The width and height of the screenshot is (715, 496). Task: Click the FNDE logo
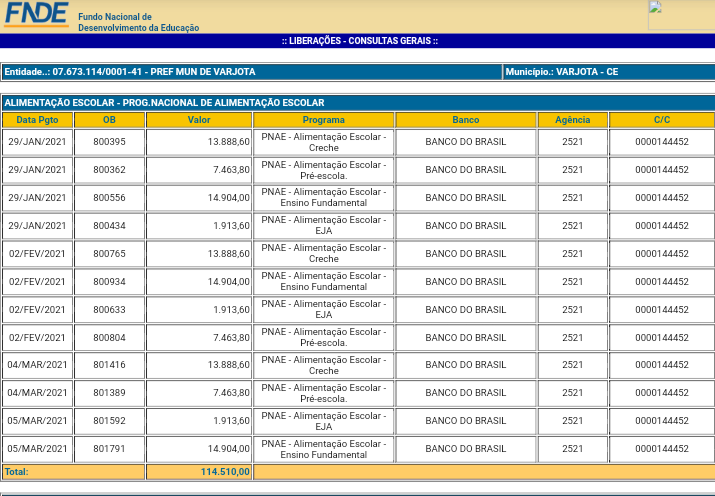(x=36, y=15)
